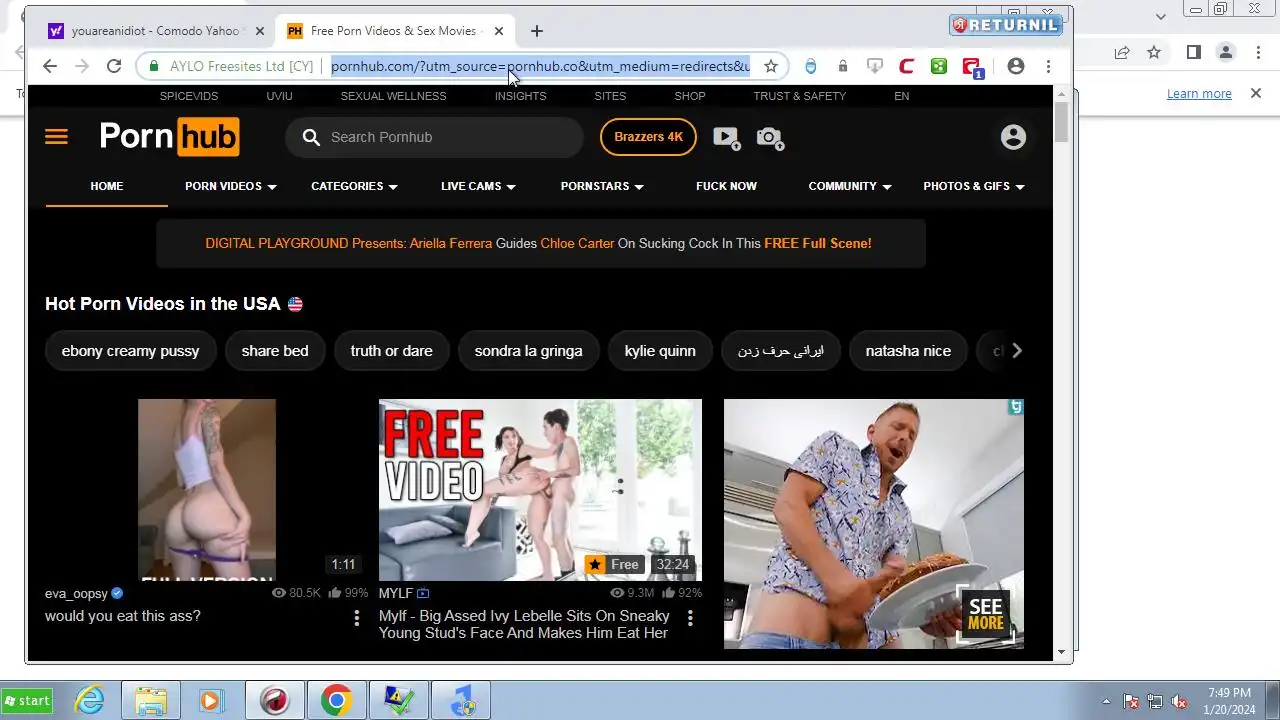The height and width of the screenshot is (720, 1280).
Task: Open the INSIGHTS top menu item
Action: pos(520,96)
